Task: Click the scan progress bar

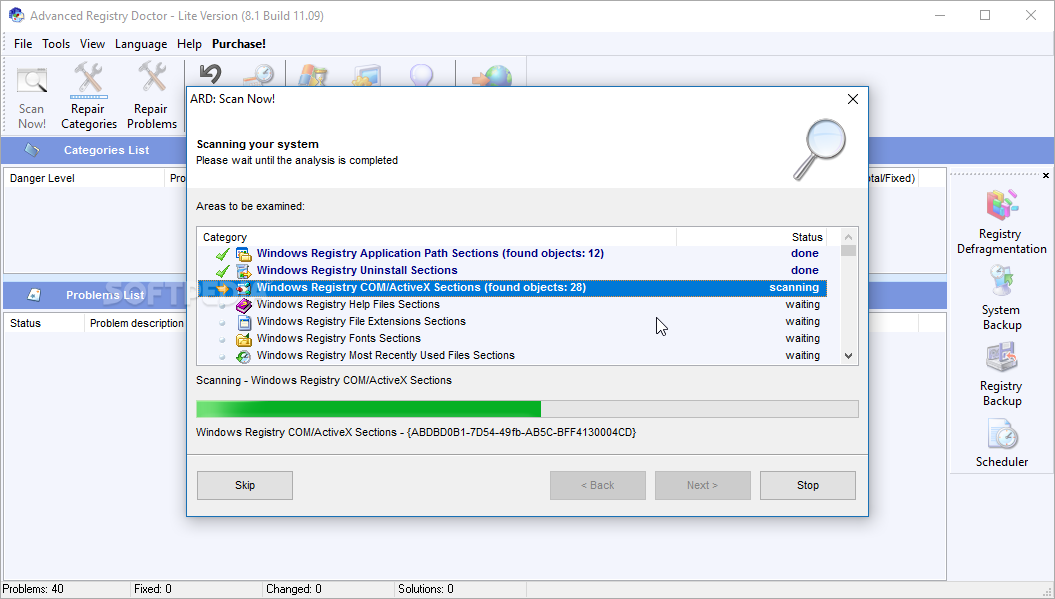Action: point(527,409)
